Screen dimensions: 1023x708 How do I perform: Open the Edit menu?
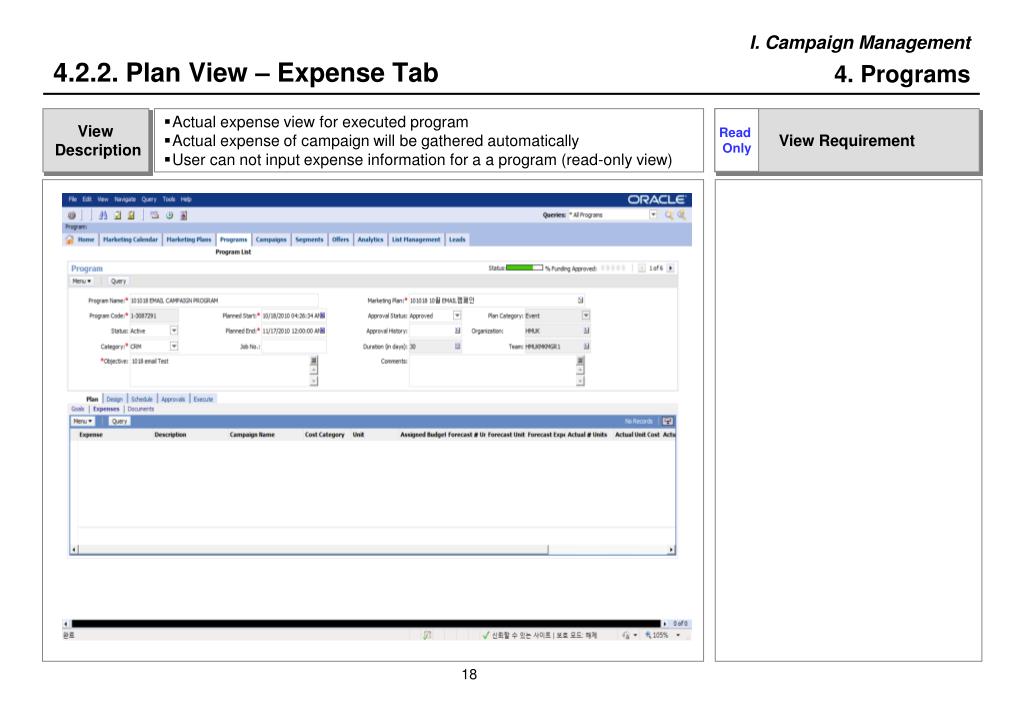[87, 200]
